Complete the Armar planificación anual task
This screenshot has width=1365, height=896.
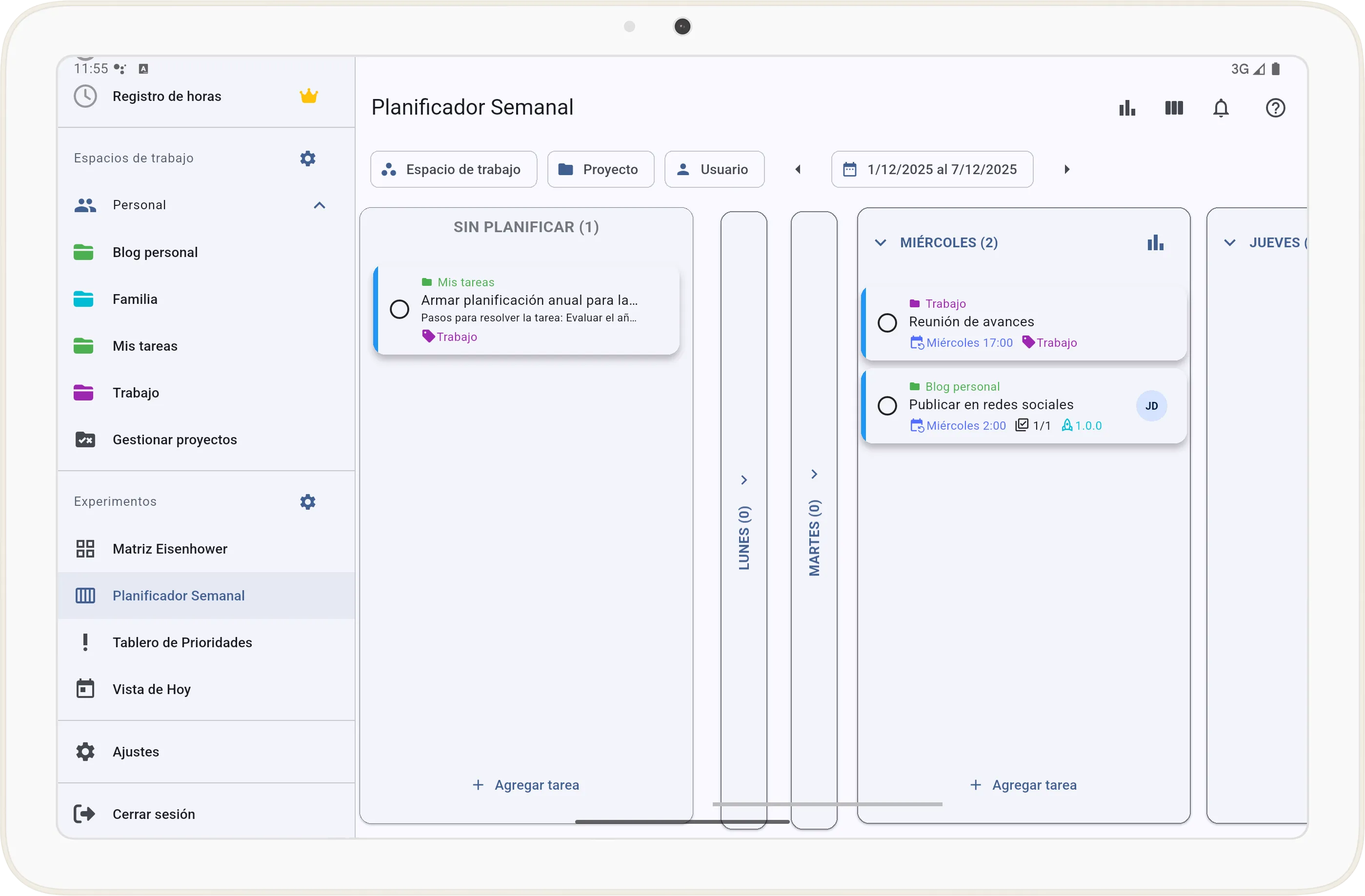click(x=399, y=310)
